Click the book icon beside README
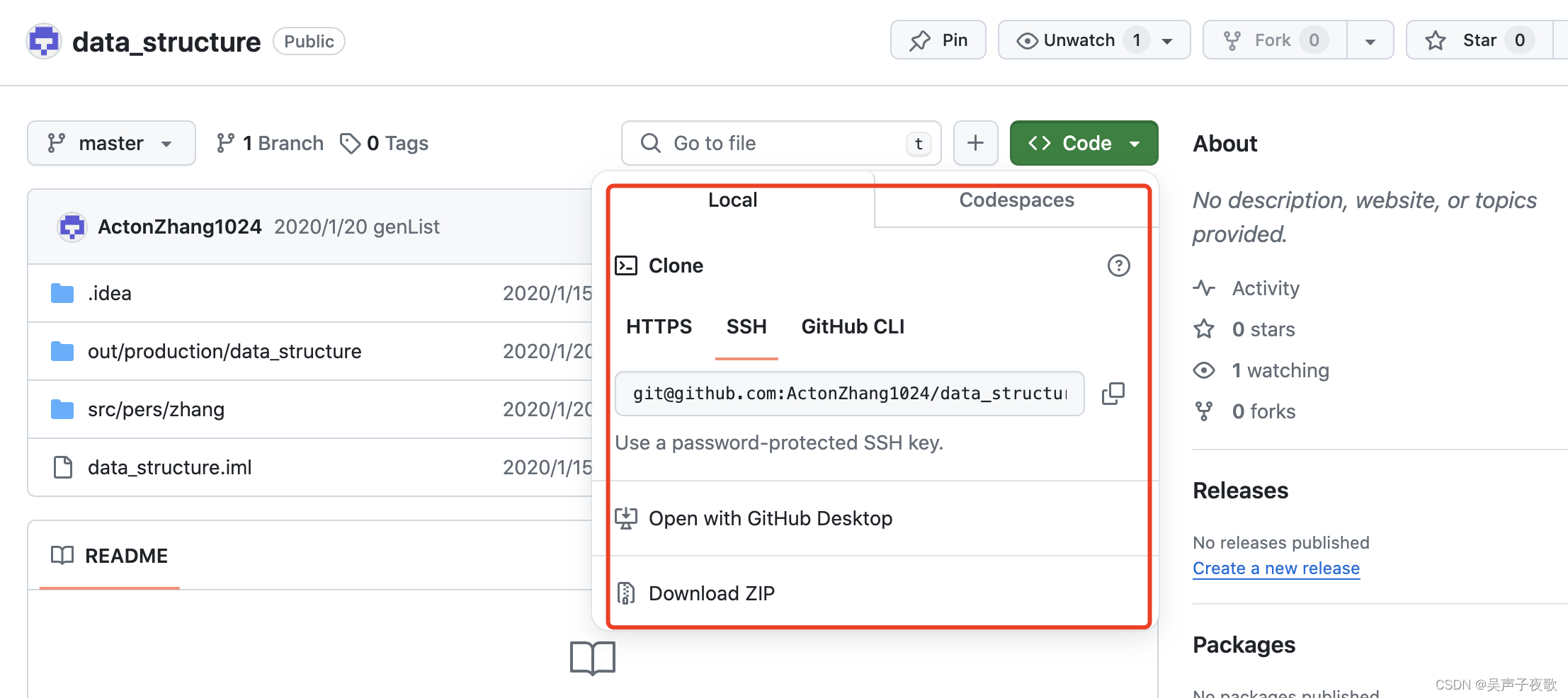Viewport: 1568px width, 698px height. point(62,556)
